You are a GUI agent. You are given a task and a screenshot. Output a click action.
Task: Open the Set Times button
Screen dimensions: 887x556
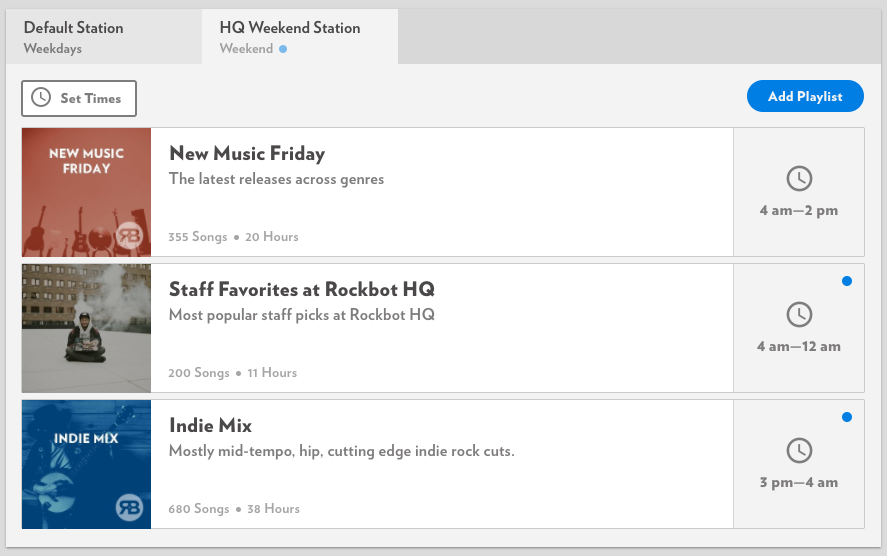[79, 98]
